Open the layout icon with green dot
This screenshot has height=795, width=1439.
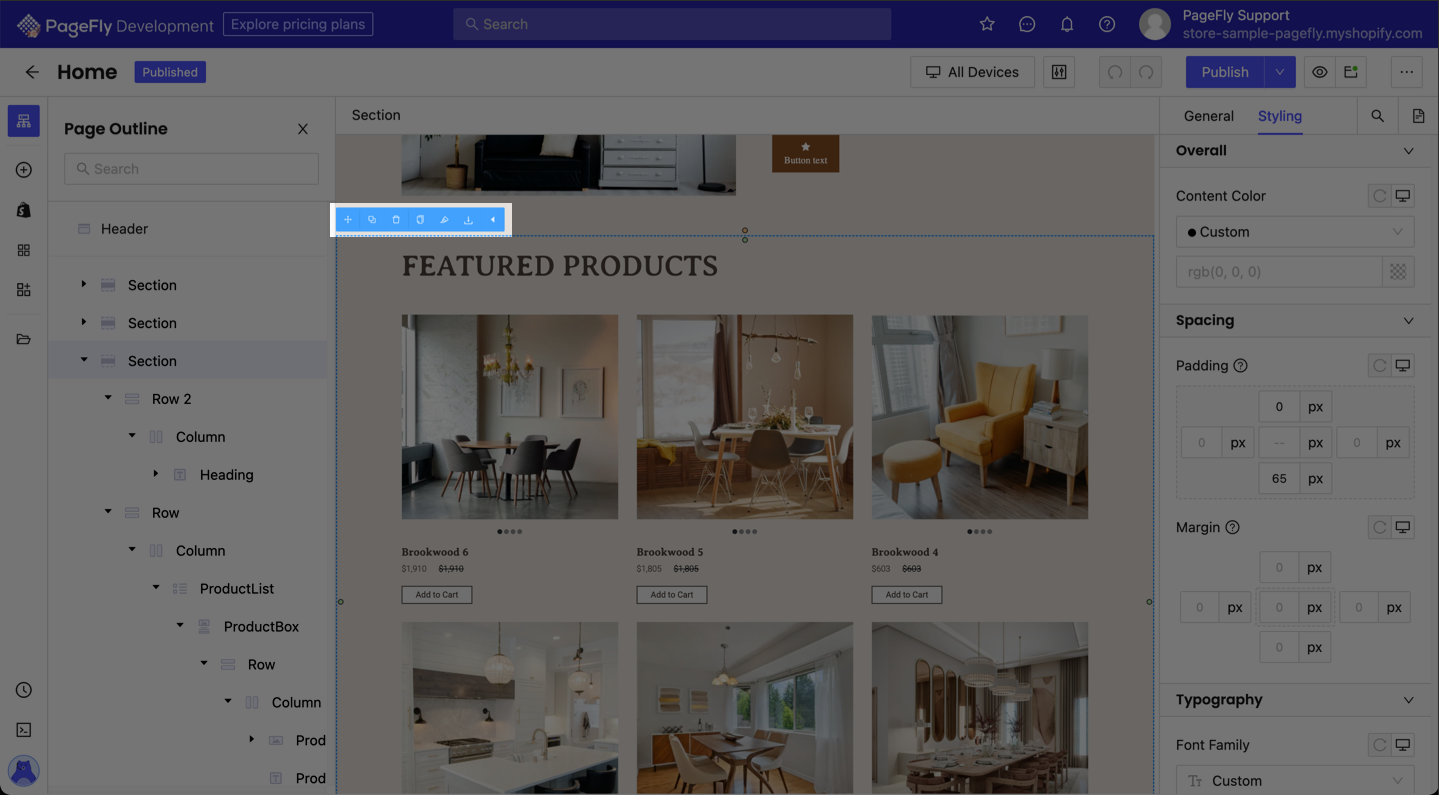[x=1351, y=72]
